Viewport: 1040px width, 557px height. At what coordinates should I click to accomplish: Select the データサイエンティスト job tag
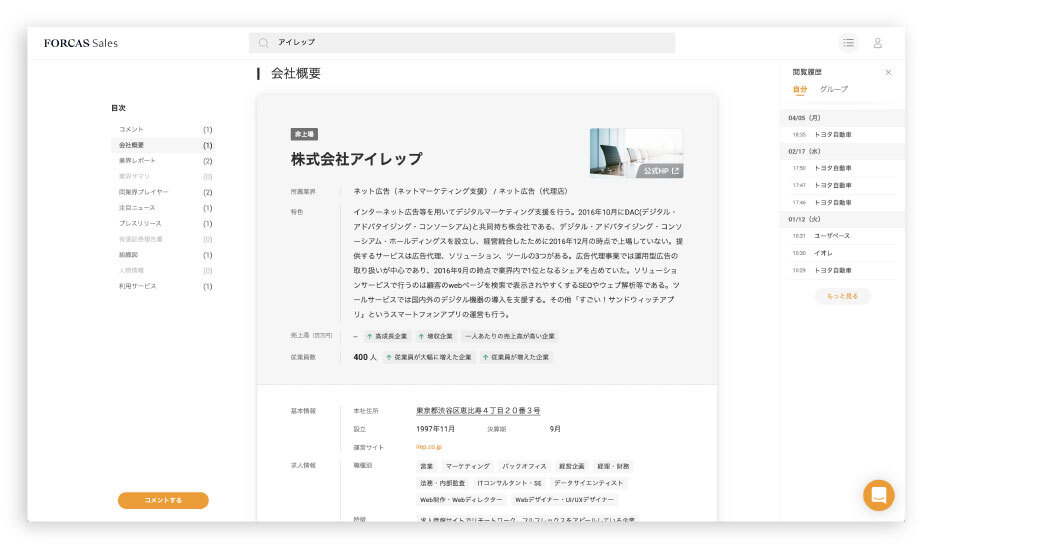[588, 483]
